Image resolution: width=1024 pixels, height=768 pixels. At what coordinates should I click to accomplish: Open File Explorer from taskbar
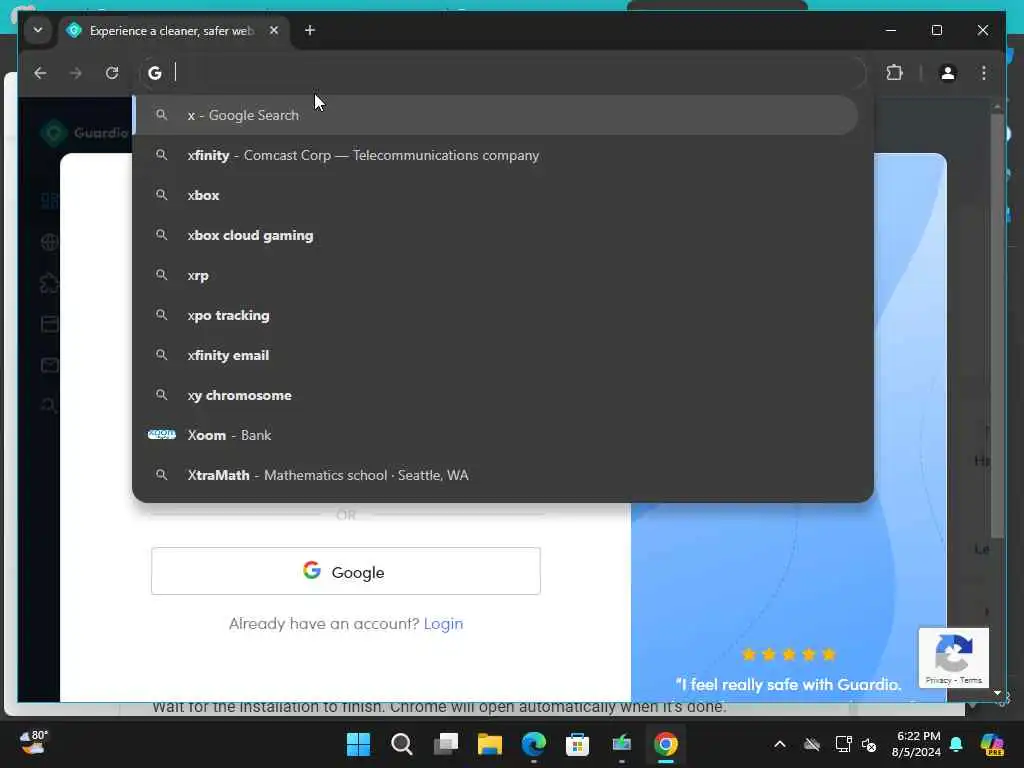490,744
